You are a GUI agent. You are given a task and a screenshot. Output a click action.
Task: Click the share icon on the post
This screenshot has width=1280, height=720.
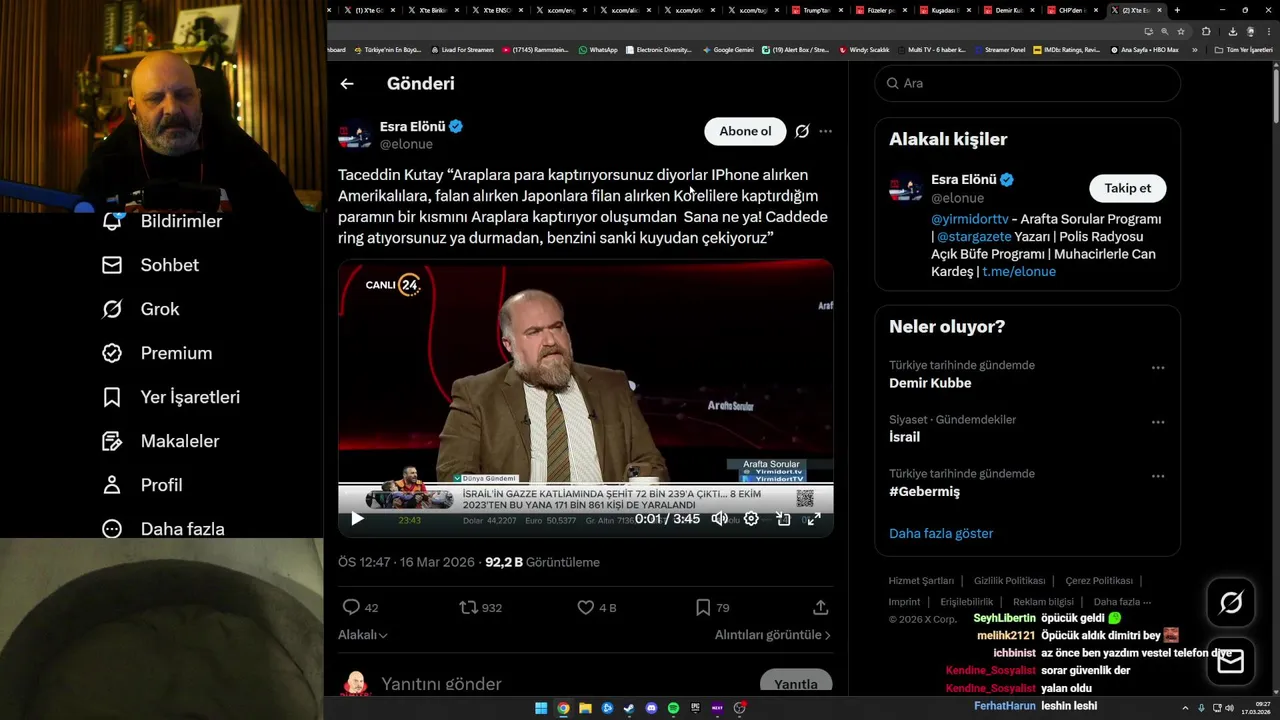click(x=821, y=607)
